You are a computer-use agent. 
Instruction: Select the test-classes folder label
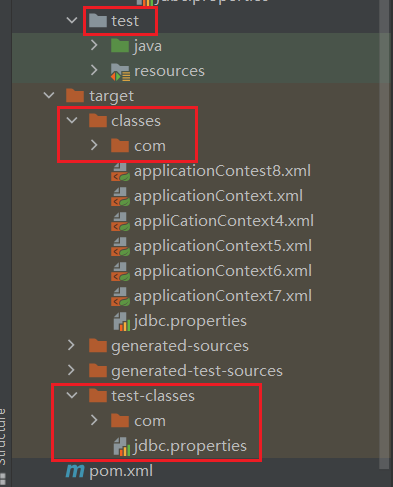pos(153,396)
